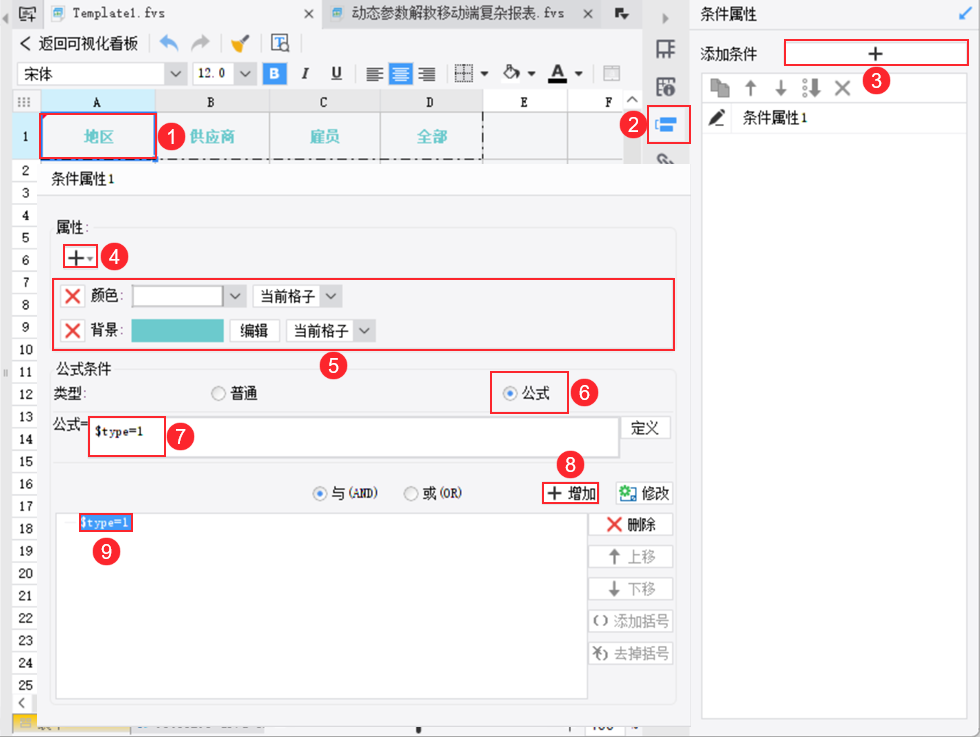Click the redo arrow icon
The width and height of the screenshot is (980, 737).
click(201, 43)
